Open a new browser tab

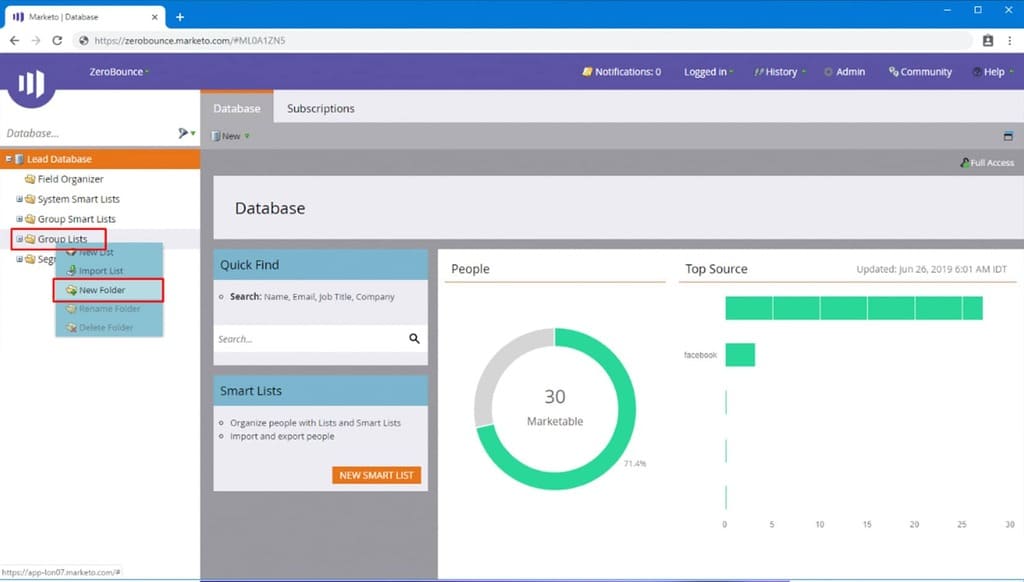tap(180, 17)
